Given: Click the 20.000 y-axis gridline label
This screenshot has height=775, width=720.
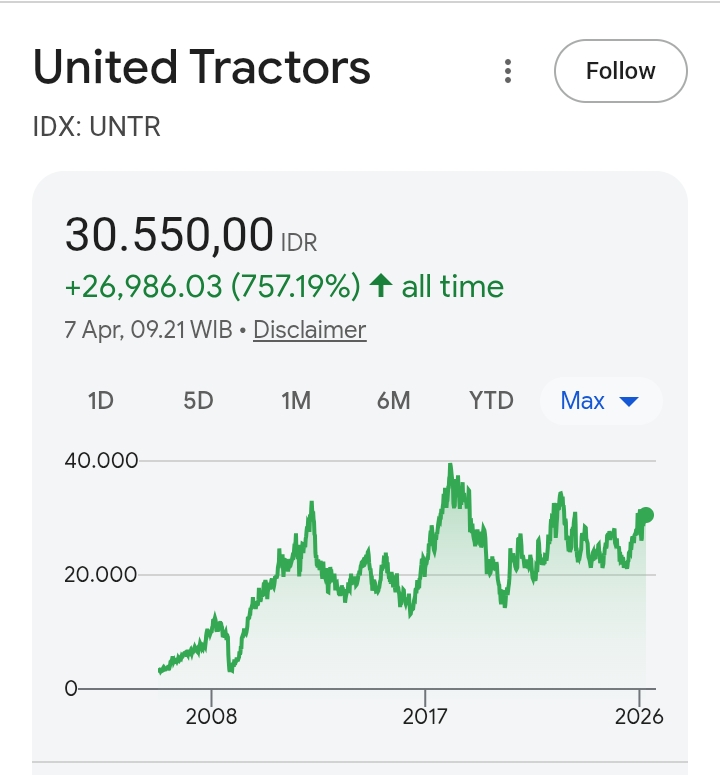Looking at the screenshot, I should [x=101, y=575].
